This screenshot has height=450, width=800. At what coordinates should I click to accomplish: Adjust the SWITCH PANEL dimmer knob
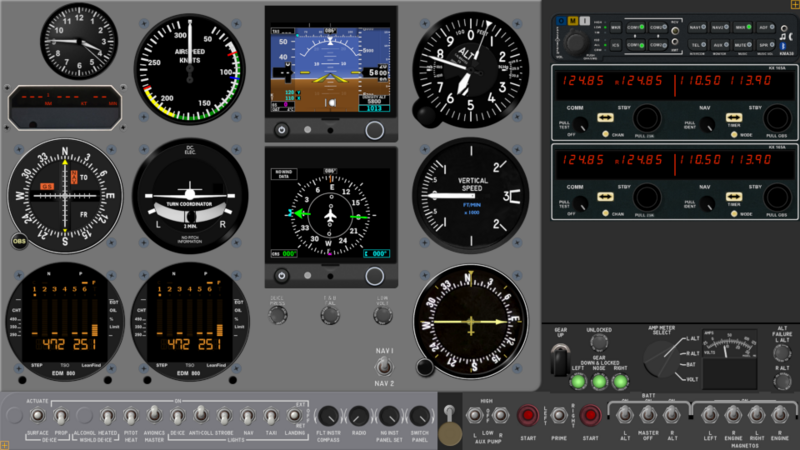(x=419, y=416)
